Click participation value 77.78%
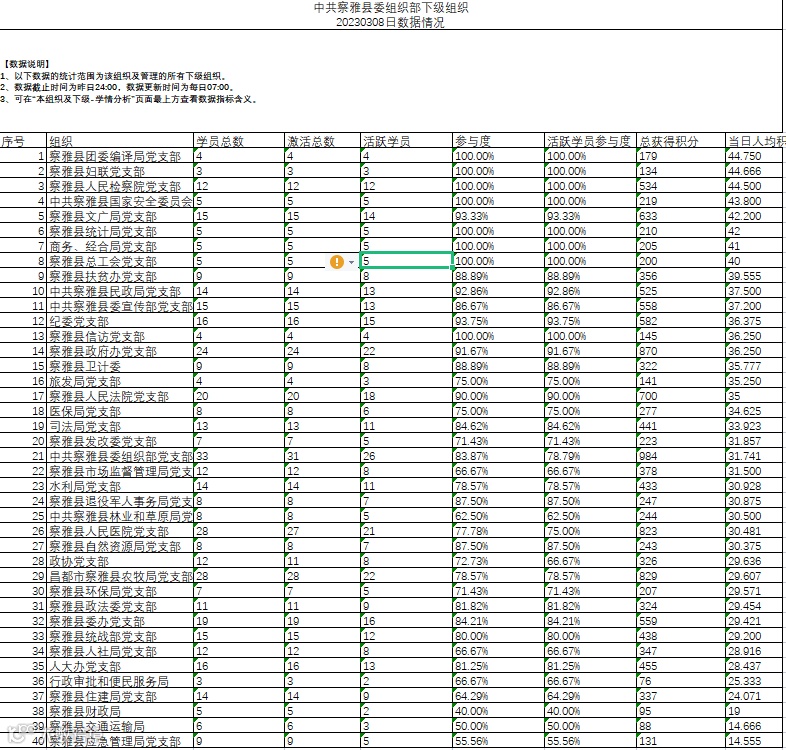 pos(471,531)
